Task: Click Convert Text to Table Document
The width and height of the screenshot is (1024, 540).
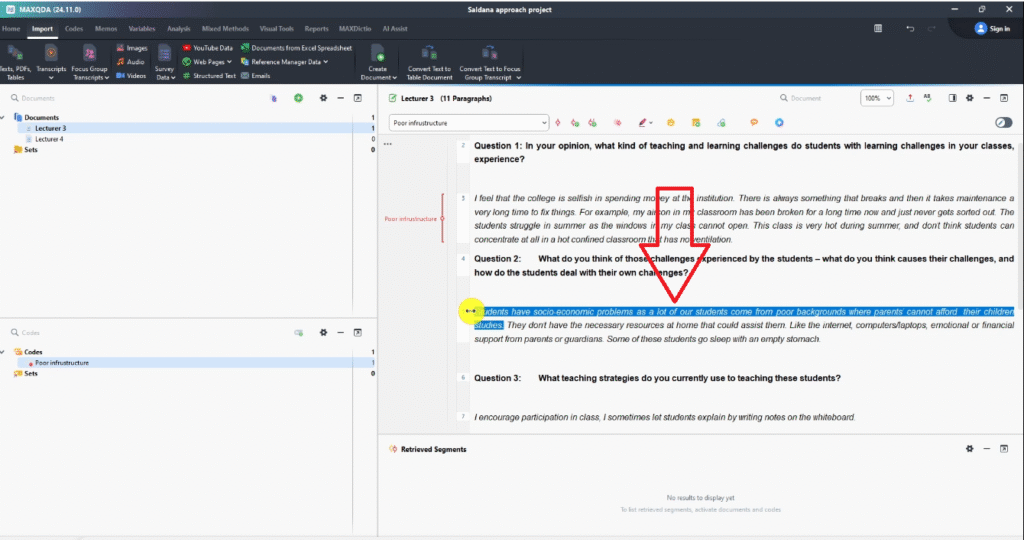Action: (x=429, y=60)
